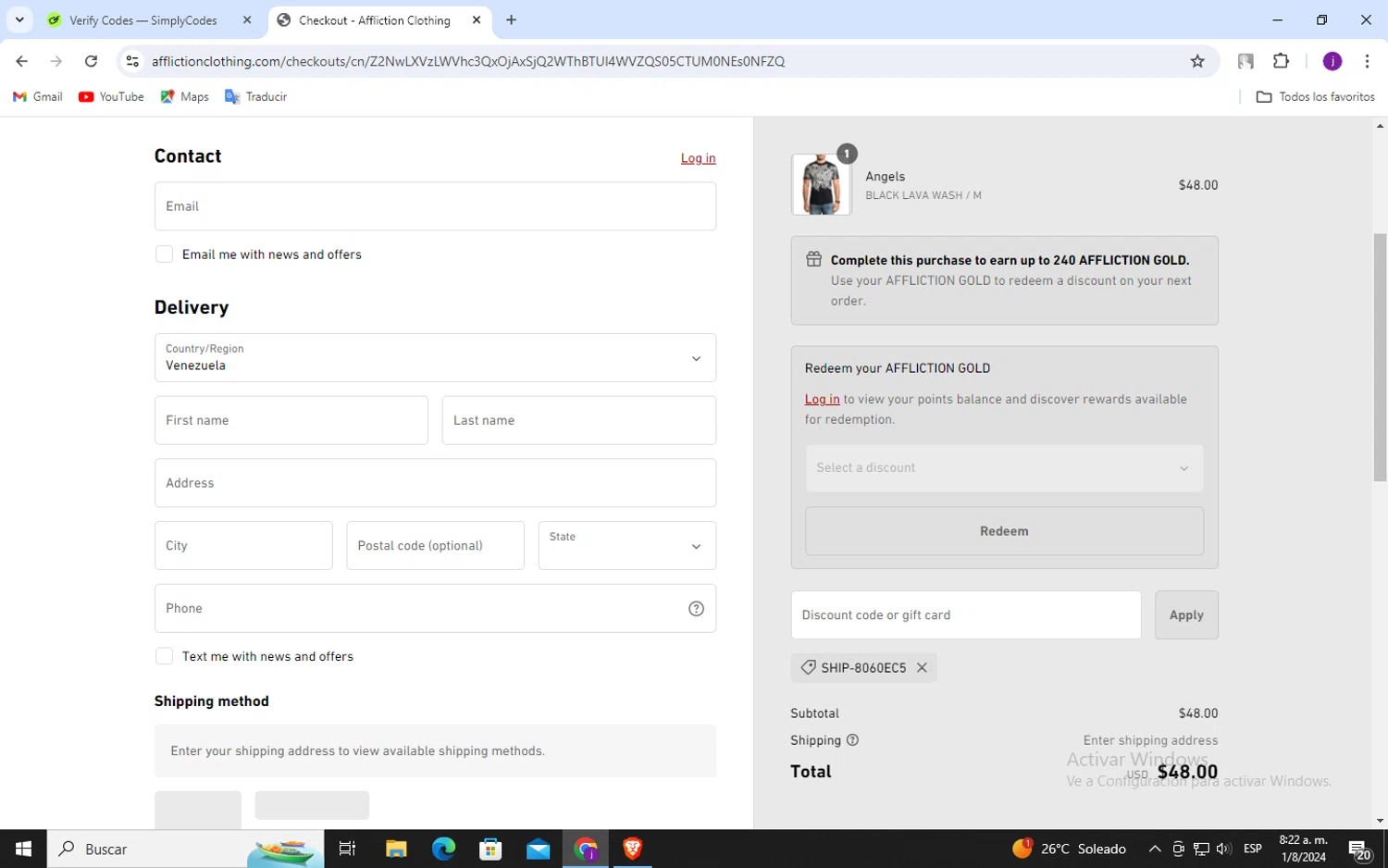Open the YouTube bookmark

point(111,96)
